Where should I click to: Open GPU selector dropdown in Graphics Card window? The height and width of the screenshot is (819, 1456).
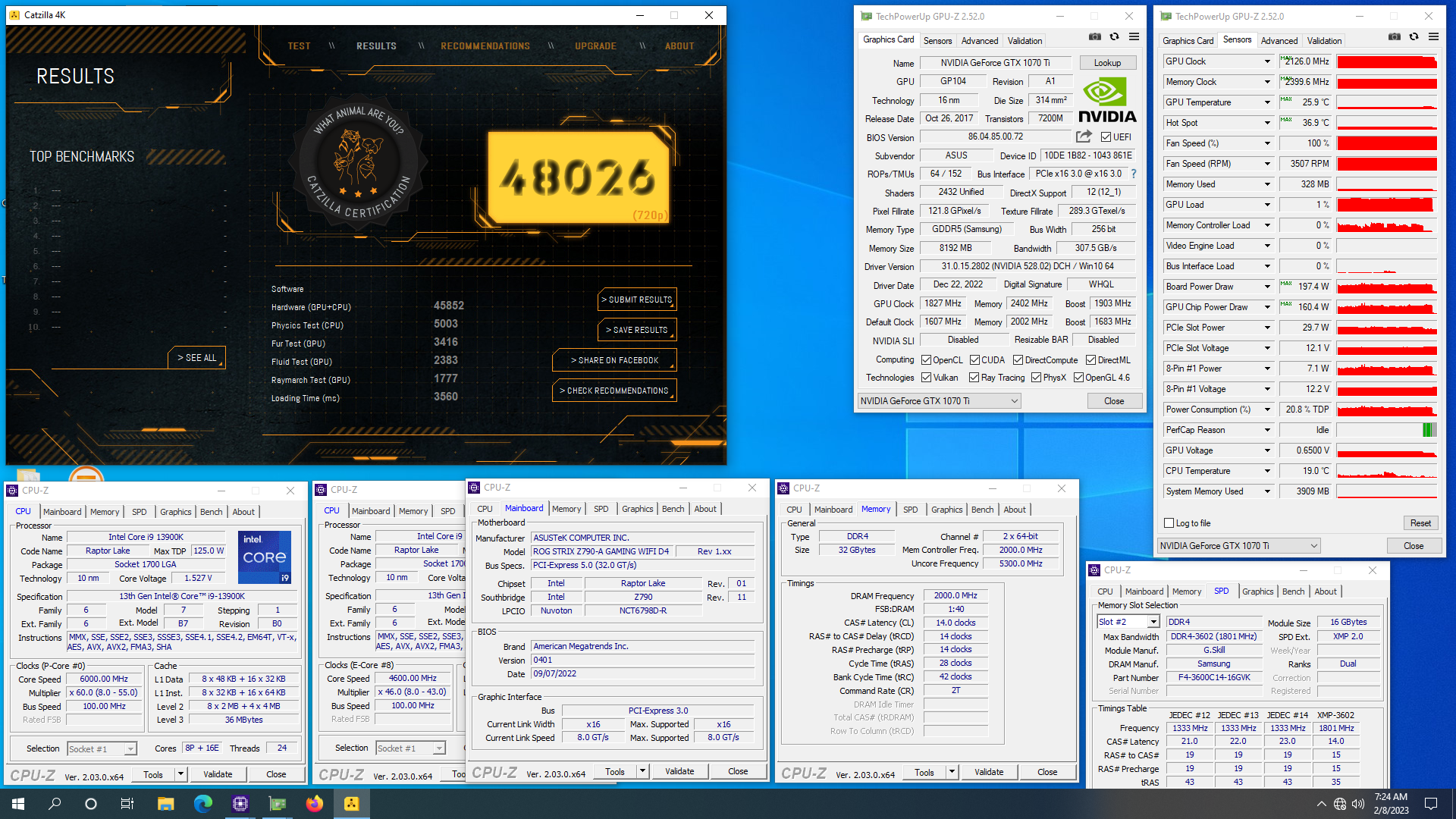[939, 401]
